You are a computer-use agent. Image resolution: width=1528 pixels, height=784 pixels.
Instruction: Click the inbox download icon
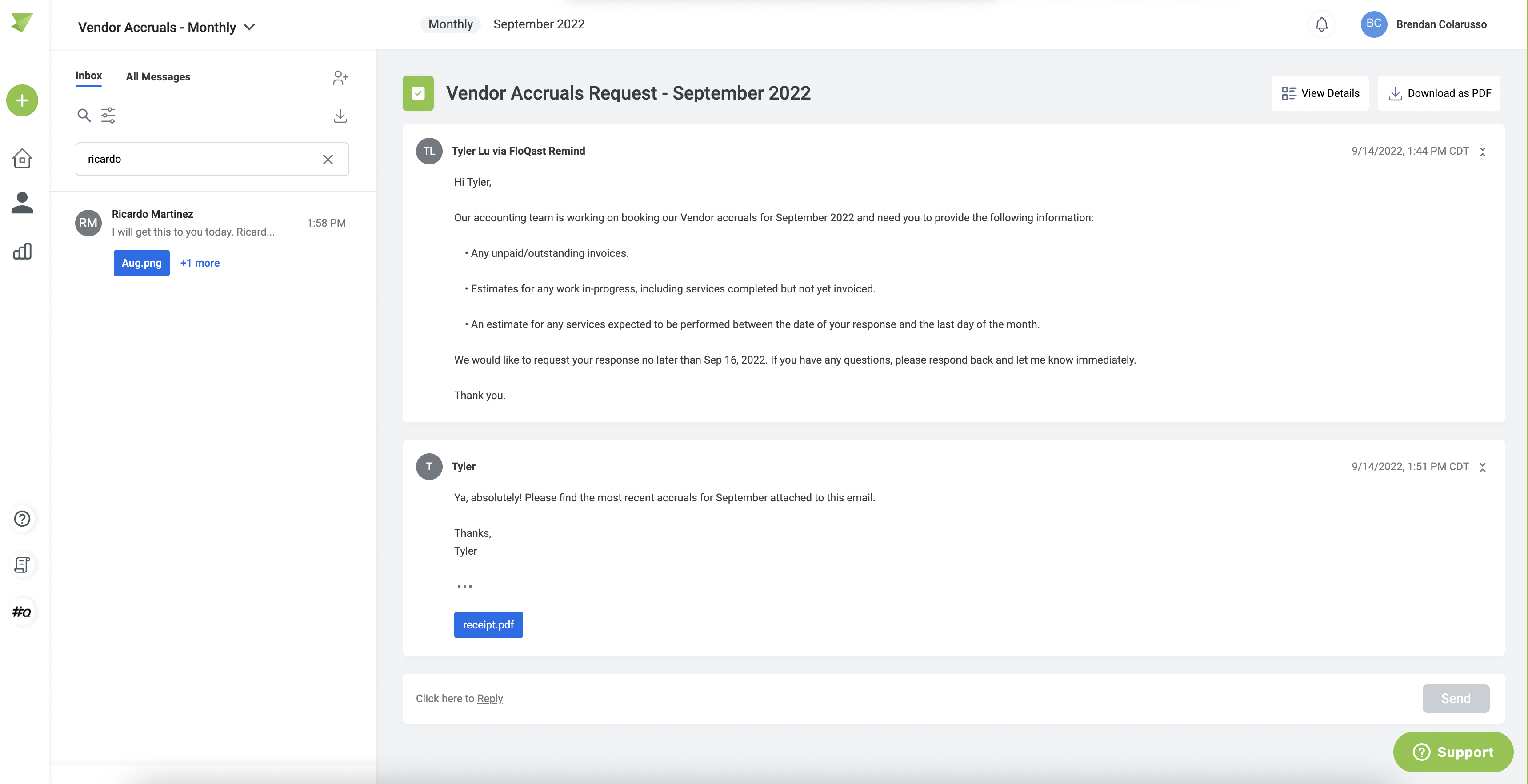click(340, 116)
